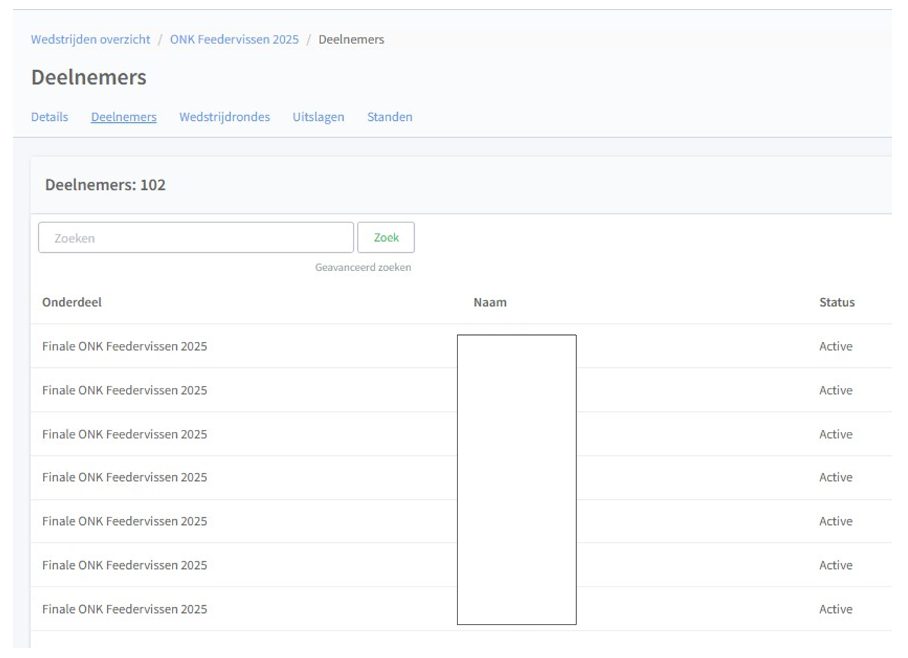
Task: Select the Active status in last row
Action: (x=835, y=609)
